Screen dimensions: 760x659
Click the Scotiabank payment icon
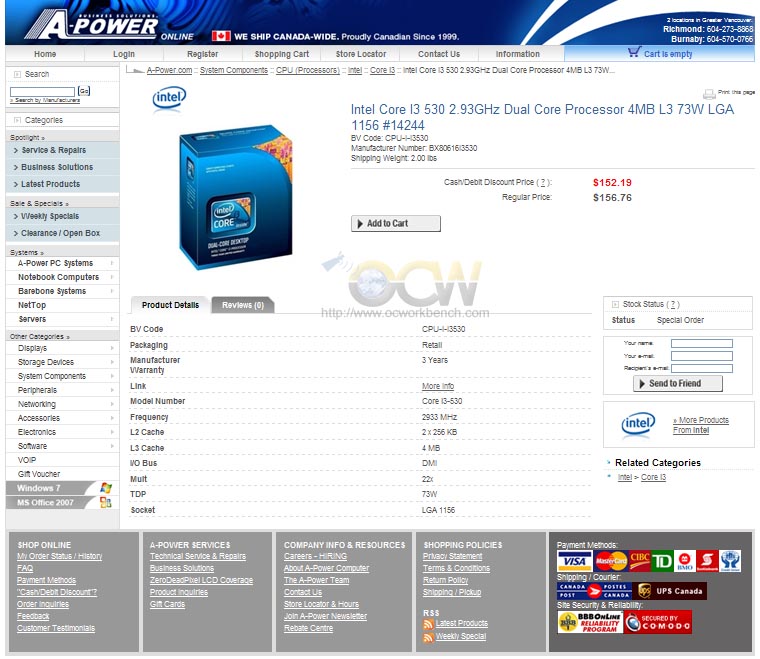[707, 561]
